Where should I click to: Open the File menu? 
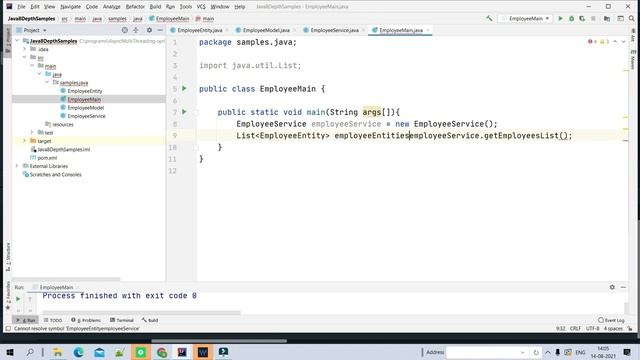coord(21,7)
